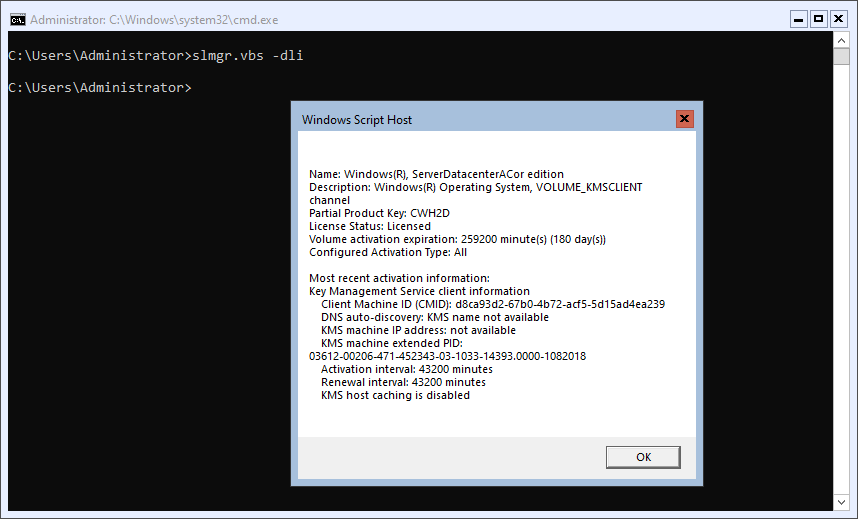Click the Partial Product Key CWH2D text

tap(379, 213)
